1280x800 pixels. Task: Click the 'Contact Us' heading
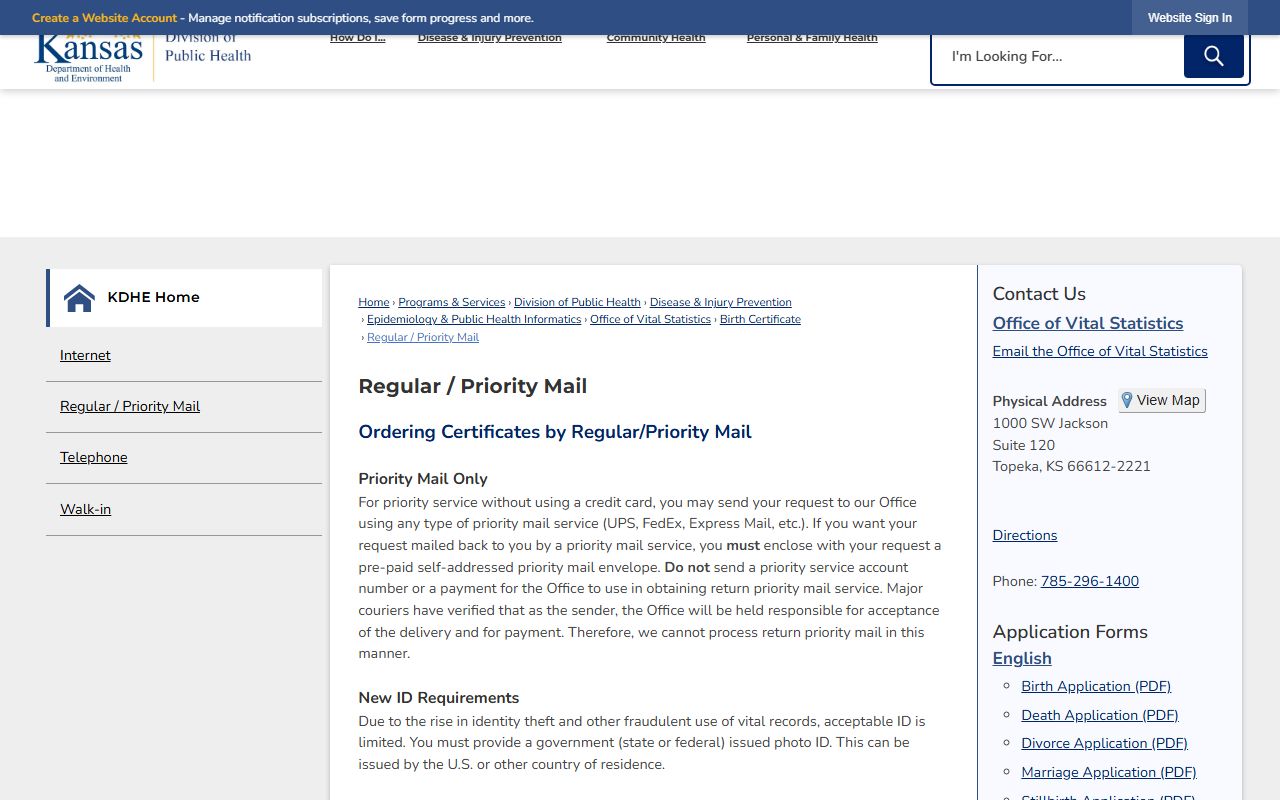[x=1039, y=294]
